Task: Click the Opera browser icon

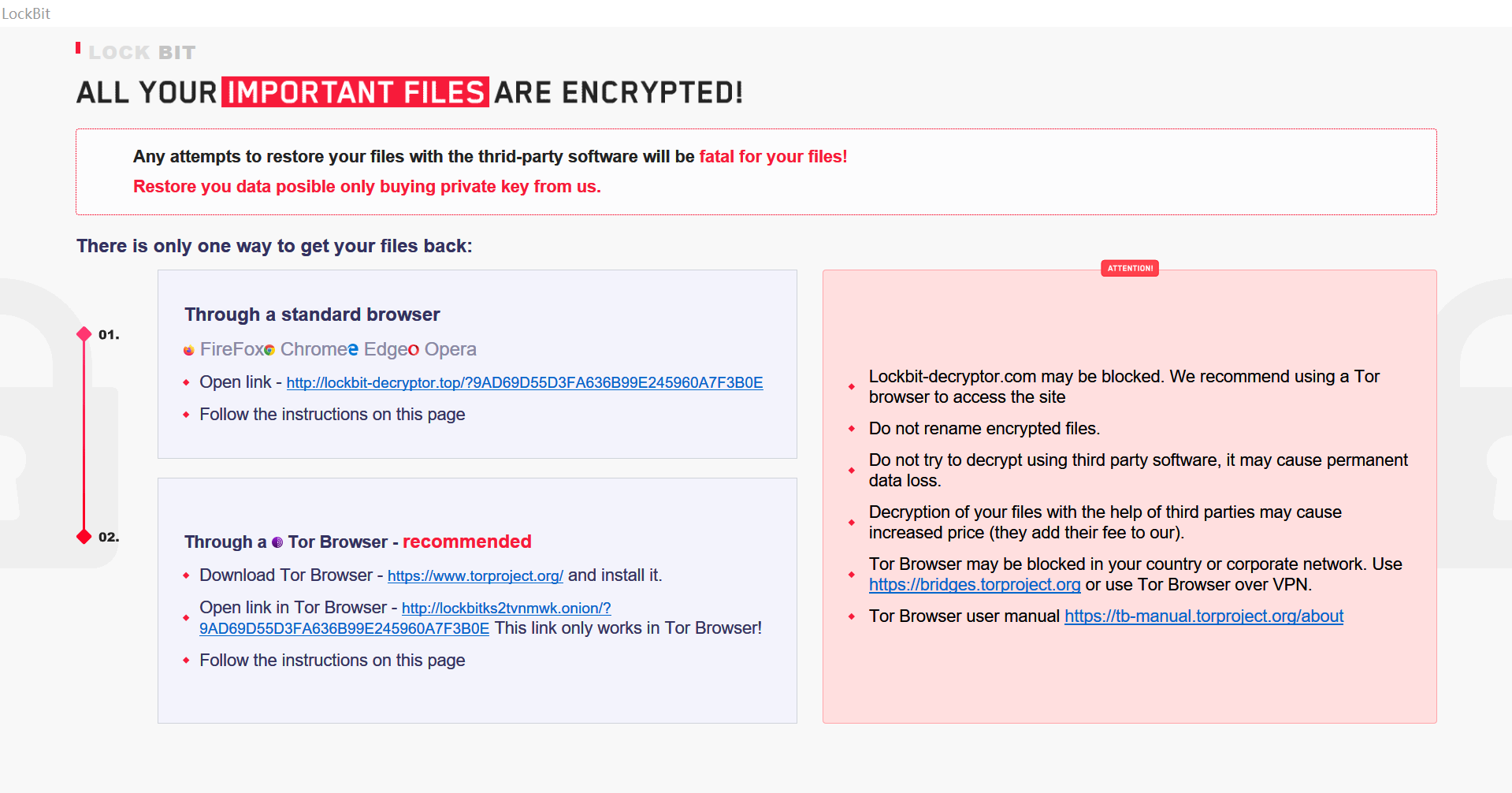Action: click(x=414, y=350)
